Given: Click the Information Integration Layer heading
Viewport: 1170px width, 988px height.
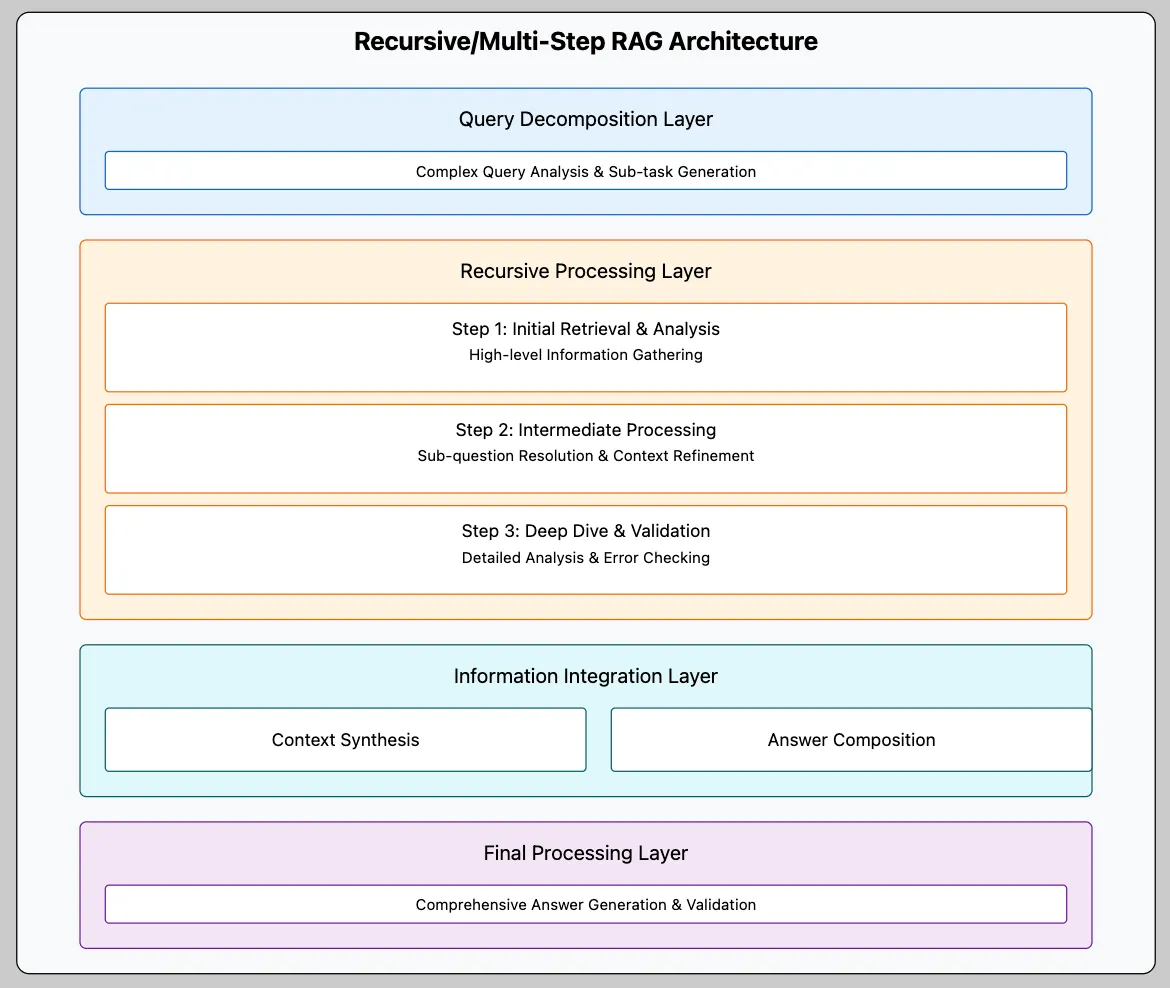Looking at the screenshot, I should pyautogui.click(x=585, y=676).
